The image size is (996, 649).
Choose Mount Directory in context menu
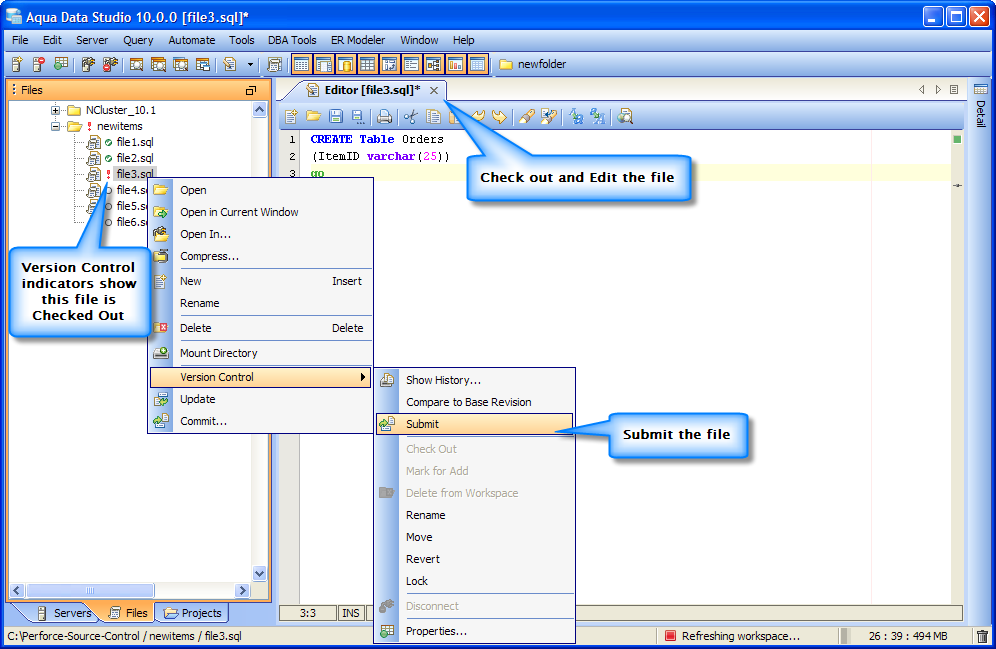point(260,353)
